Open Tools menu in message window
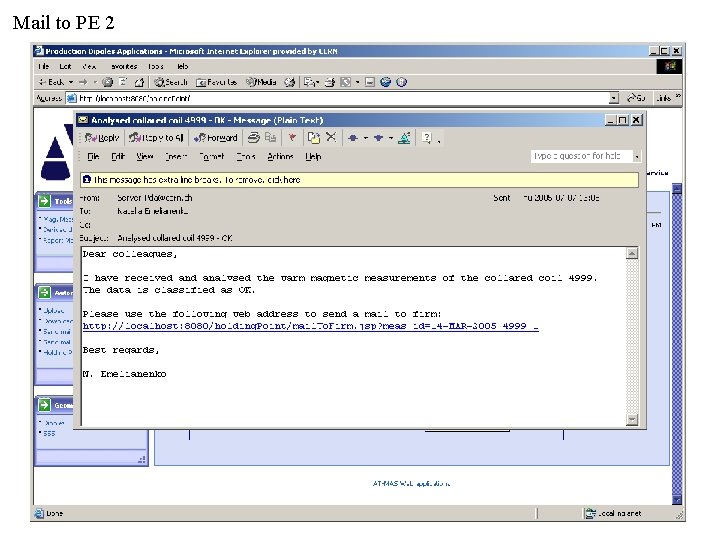This screenshot has width=720, height=540. click(x=246, y=157)
